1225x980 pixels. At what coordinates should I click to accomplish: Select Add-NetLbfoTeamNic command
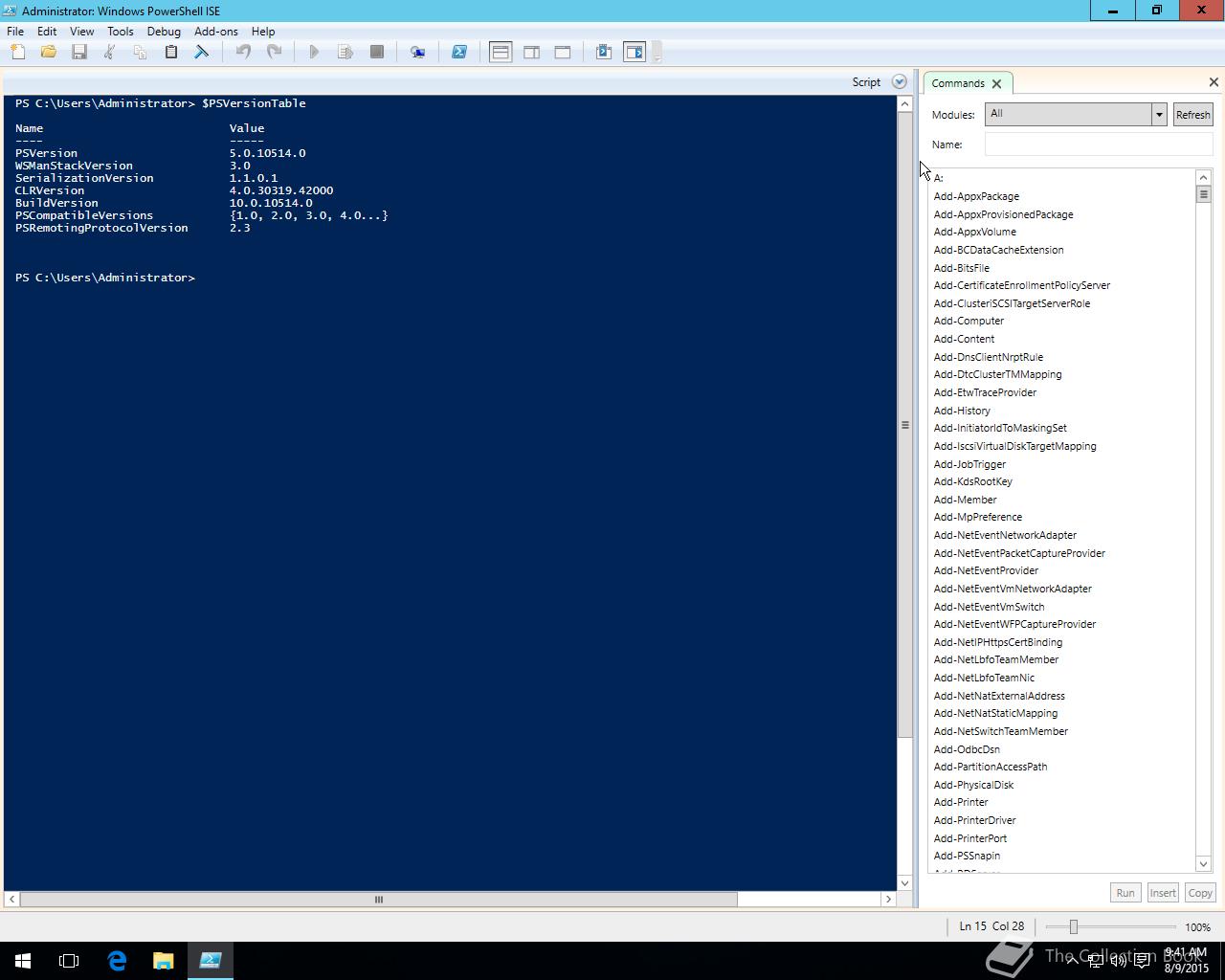pos(984,678)
